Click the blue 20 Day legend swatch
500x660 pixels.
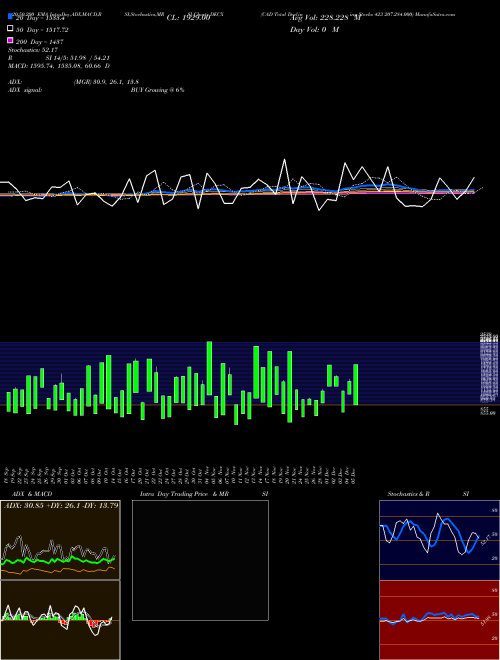(10, 16)
